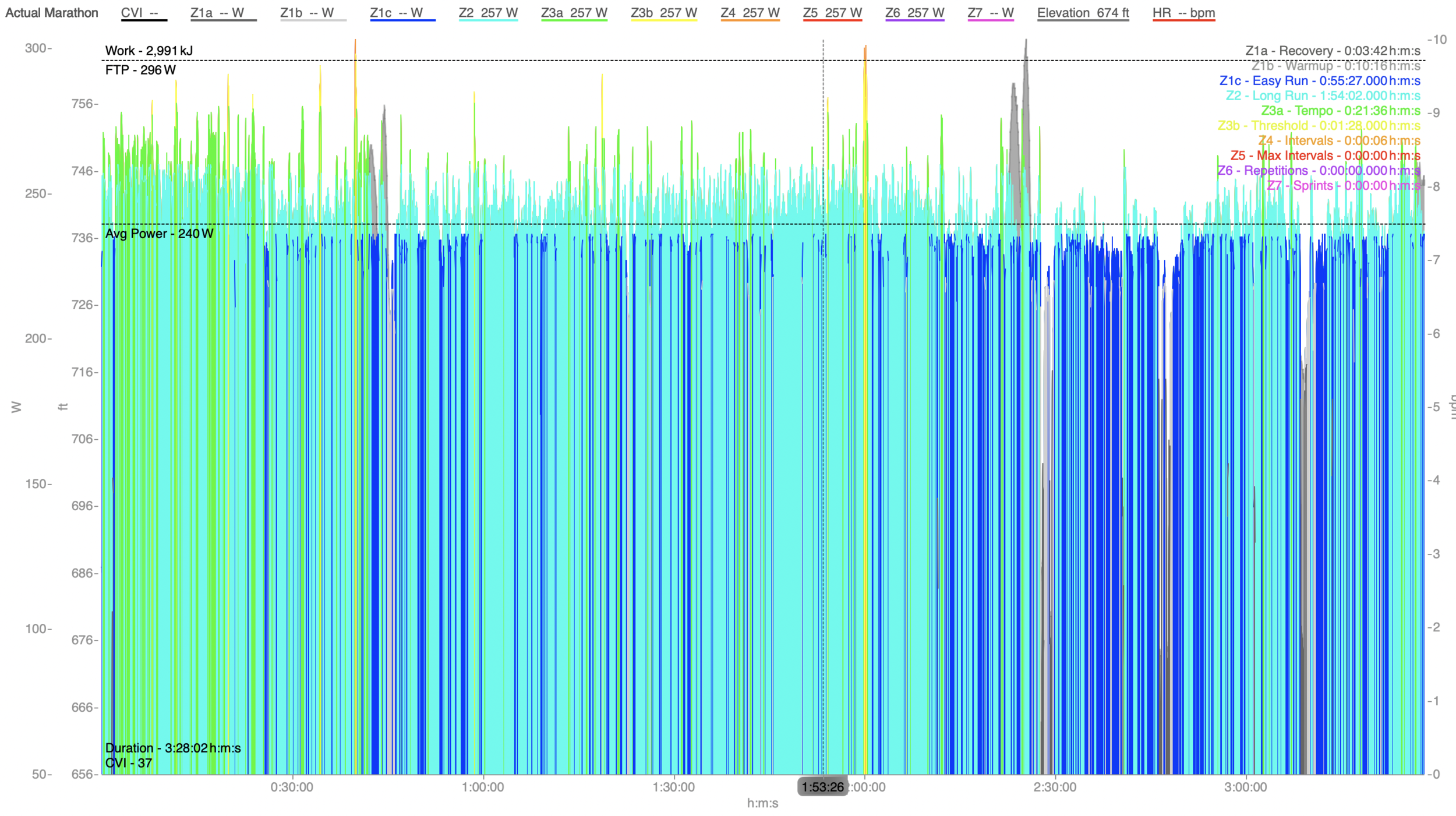Image resolution: width=1456 pixels, height=816 pixels.
Task: Click the Z3a Tempo time summary
Action: pyautogui.click(x=1341, y=111)
